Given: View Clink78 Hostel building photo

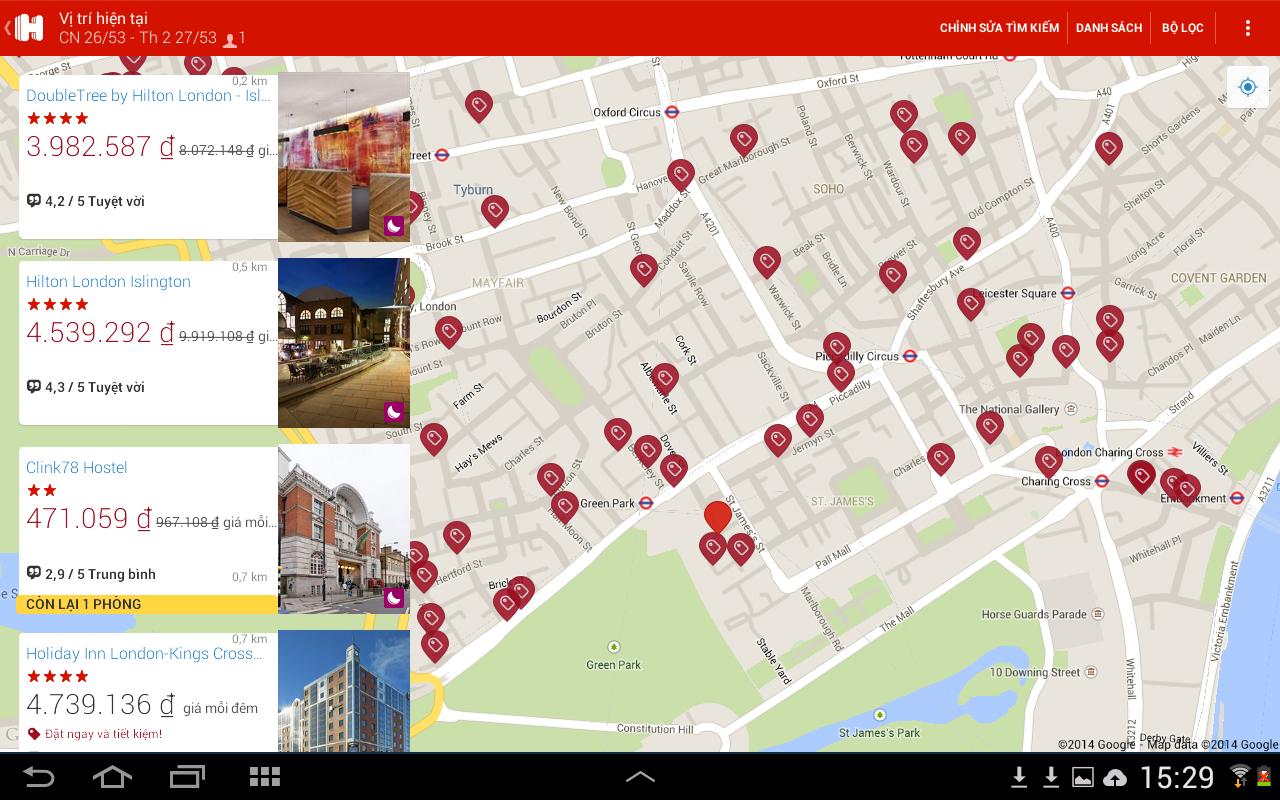Looking at the screenshot, I should [x=344, y=529].
